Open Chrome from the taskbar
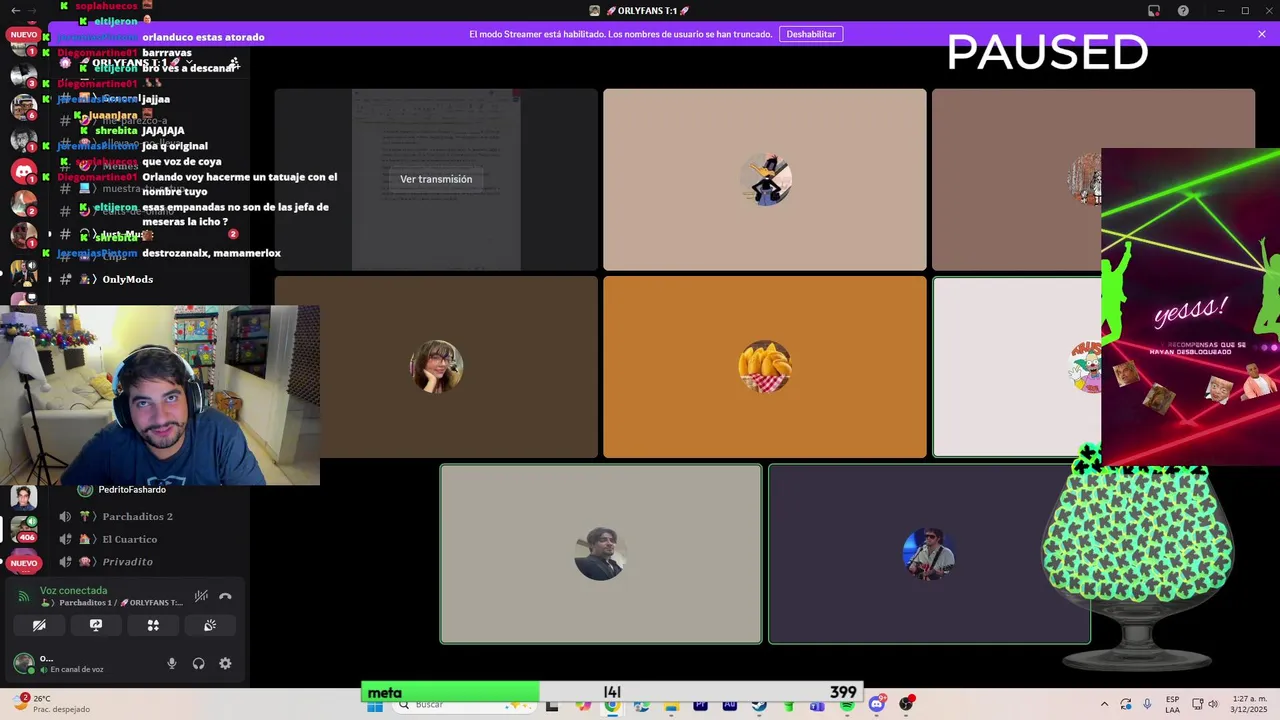Viewport: 1280px width, 720px height. click(612, 705)
